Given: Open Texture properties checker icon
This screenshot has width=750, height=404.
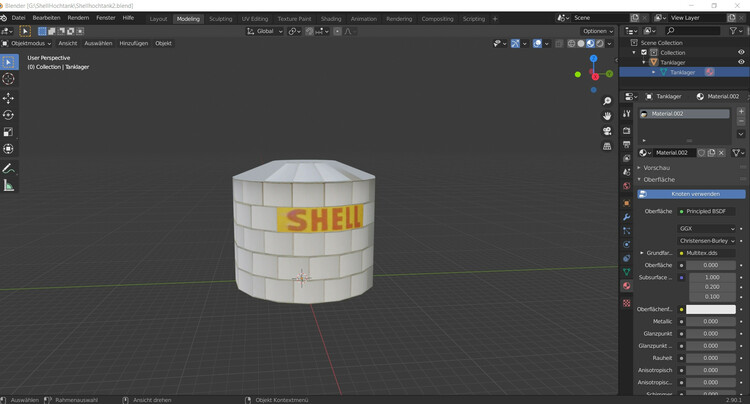Looking at the screenshot, I should pyautogui.click(x=627, y=303).
